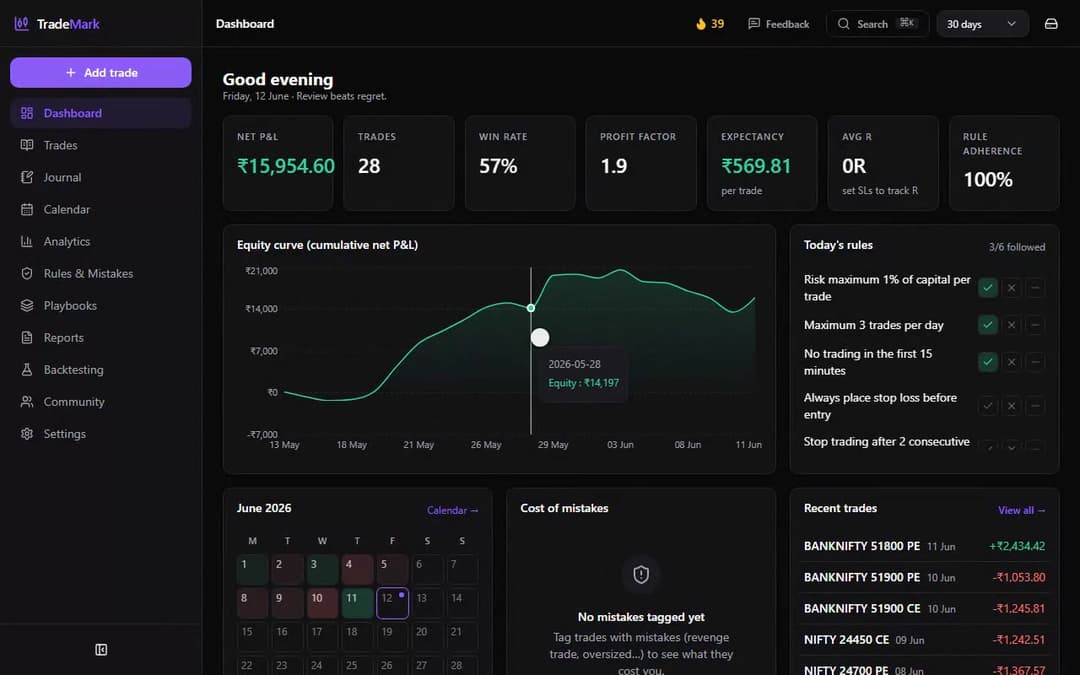Viewport: 1080px width, 675px height.
Task: Open Reports in sidebar
Action: pyautogui.click(x=101, y=338)
